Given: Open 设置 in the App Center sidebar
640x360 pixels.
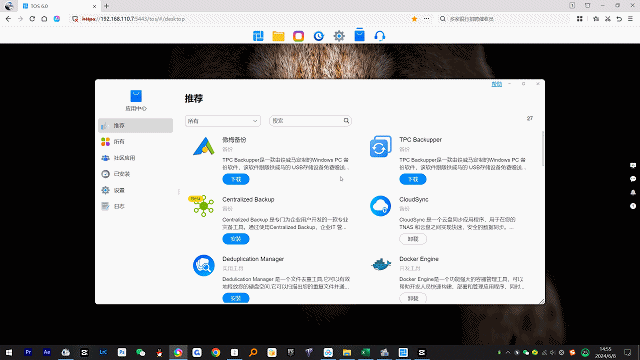Looking at the screenshot, I should pyautogui.click(x=136, y=190).
